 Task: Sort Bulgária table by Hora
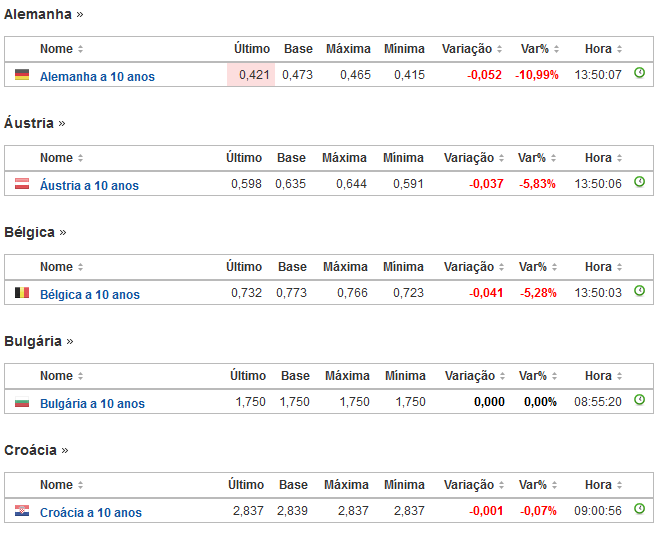point(603,375)
